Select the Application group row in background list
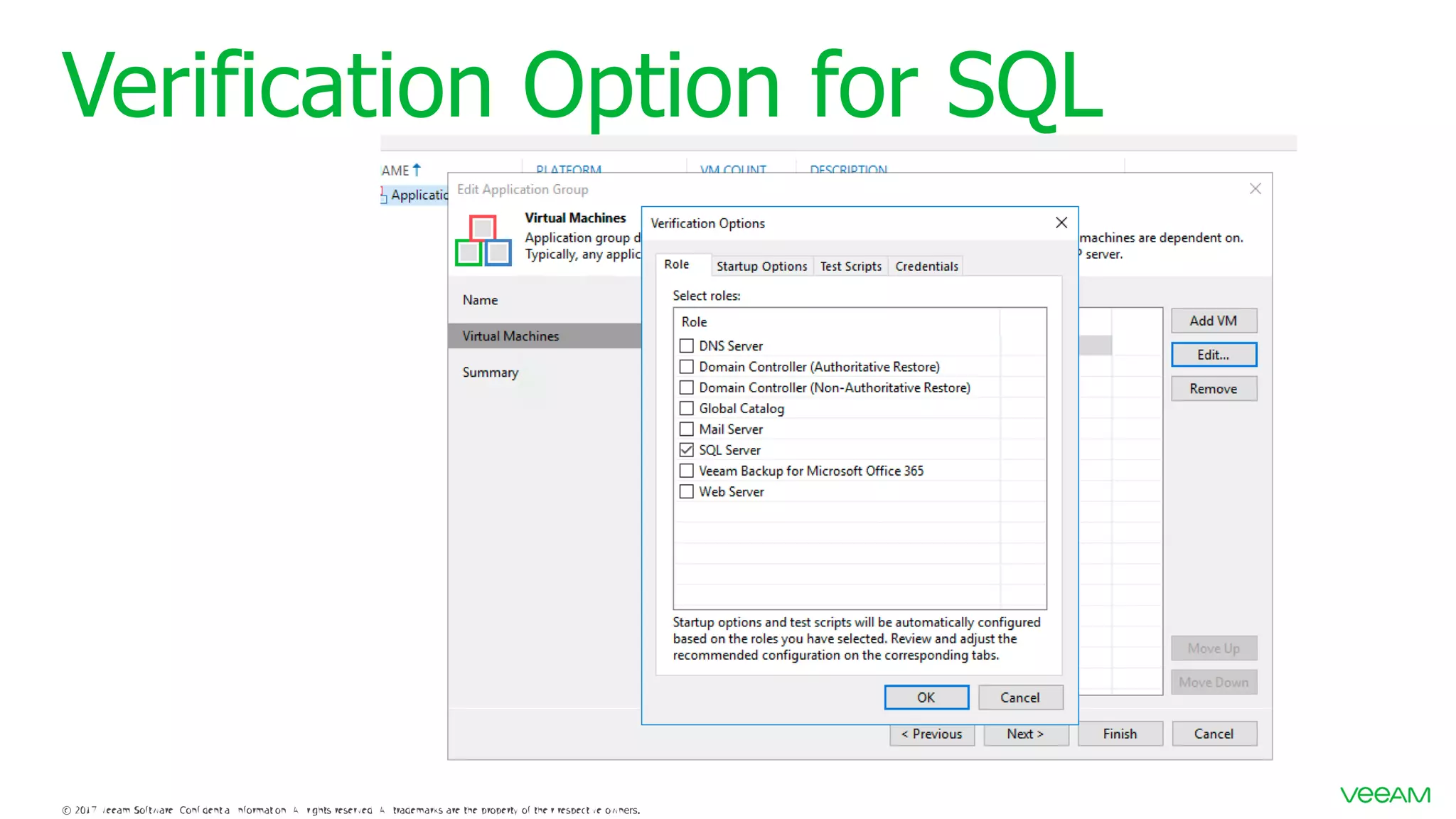The width and height of the screenshot is (1456, 819). point(414,195)
